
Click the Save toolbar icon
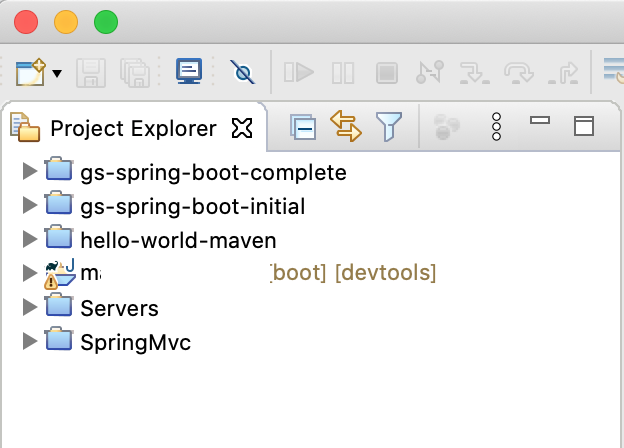[91, 73]
